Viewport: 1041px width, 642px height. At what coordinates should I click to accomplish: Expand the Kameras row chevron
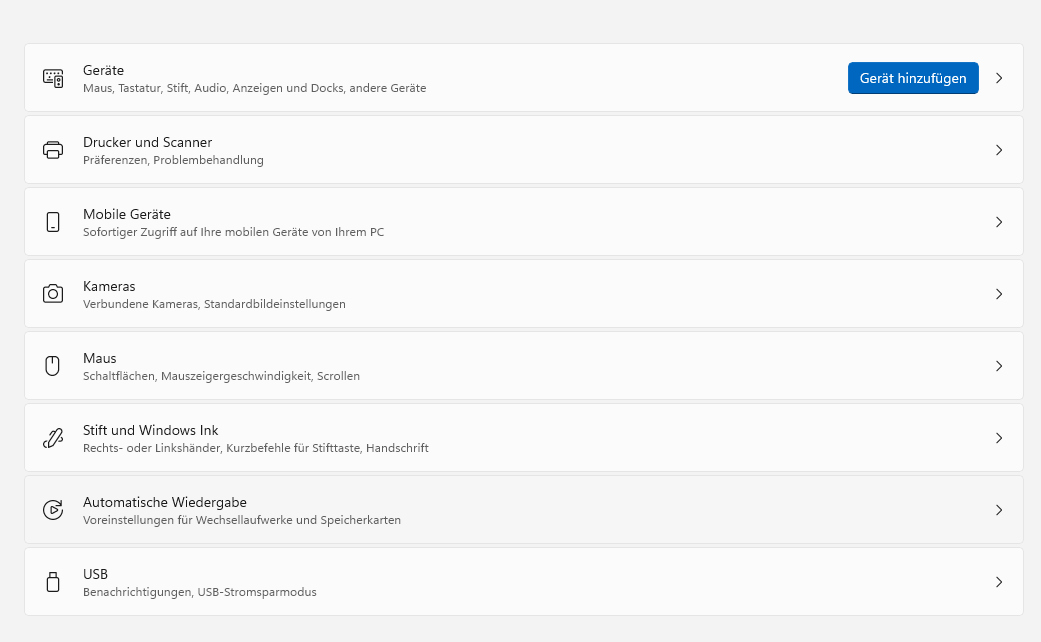[x=998, y=294]
